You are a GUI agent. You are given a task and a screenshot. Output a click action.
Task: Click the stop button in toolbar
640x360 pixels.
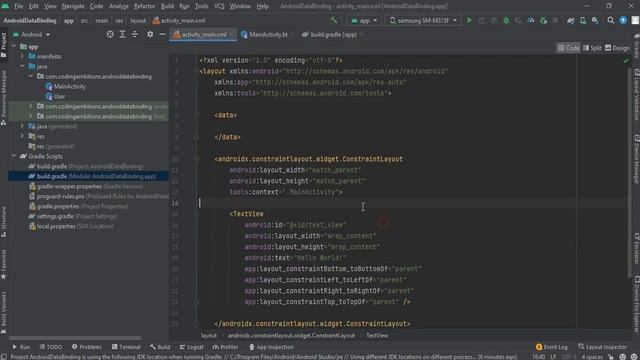point(556,20)
